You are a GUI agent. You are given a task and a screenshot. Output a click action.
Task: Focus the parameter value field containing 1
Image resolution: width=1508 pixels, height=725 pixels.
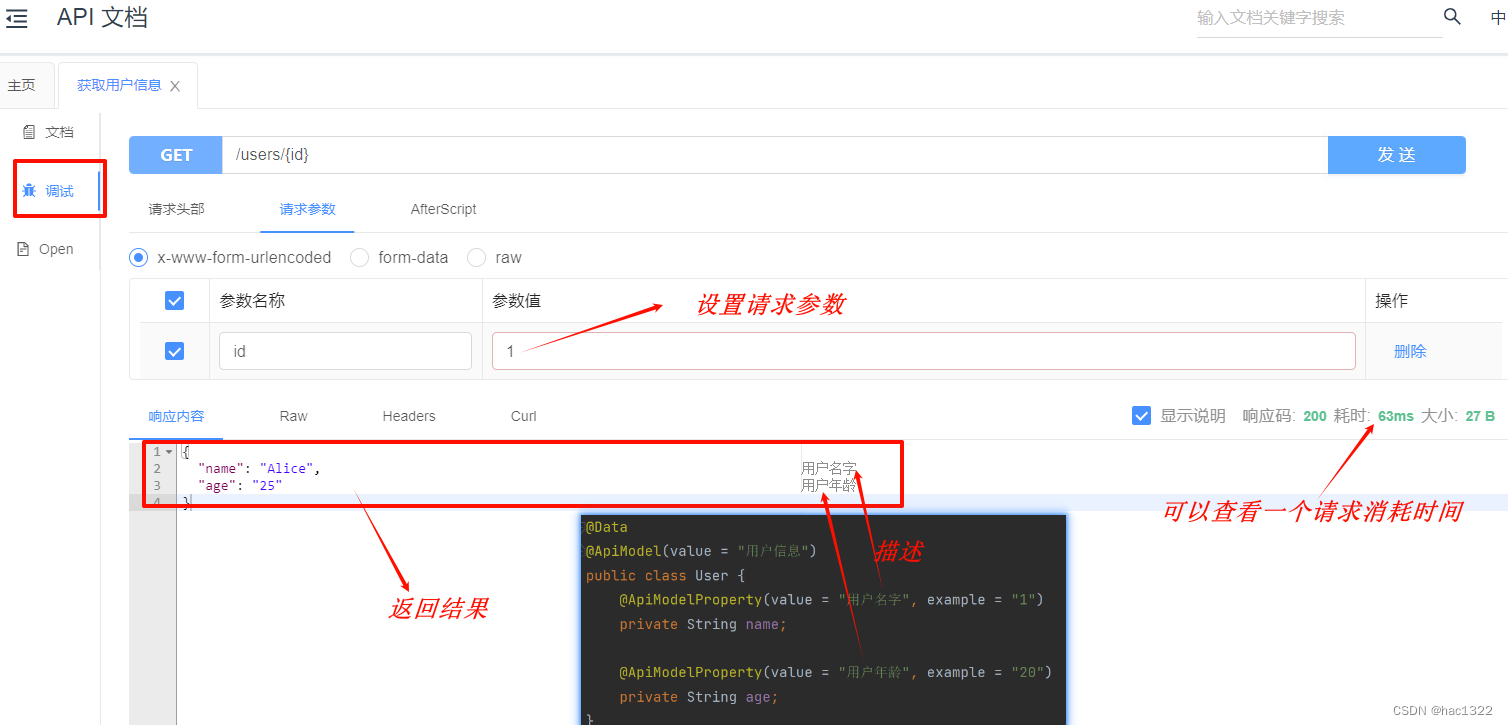click(924, 351)
